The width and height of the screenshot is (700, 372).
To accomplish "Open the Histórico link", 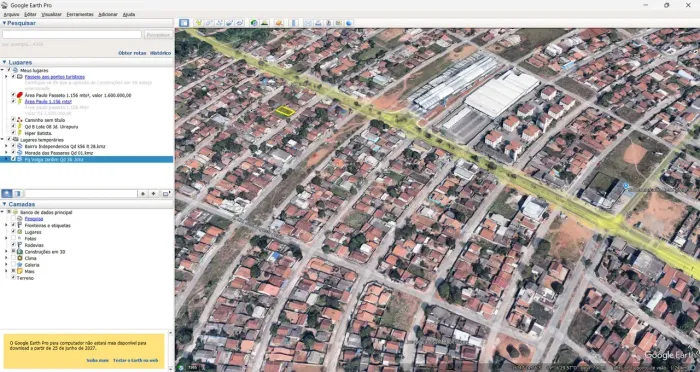I will (160, 53).
